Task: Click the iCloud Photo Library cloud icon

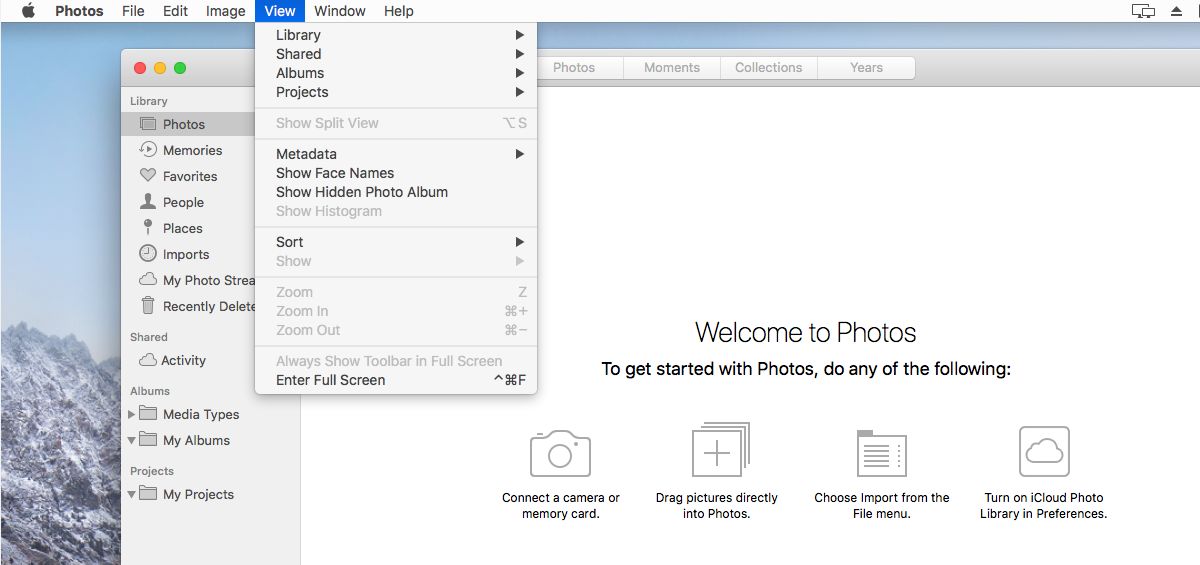Action: (x=1044, y=451)
